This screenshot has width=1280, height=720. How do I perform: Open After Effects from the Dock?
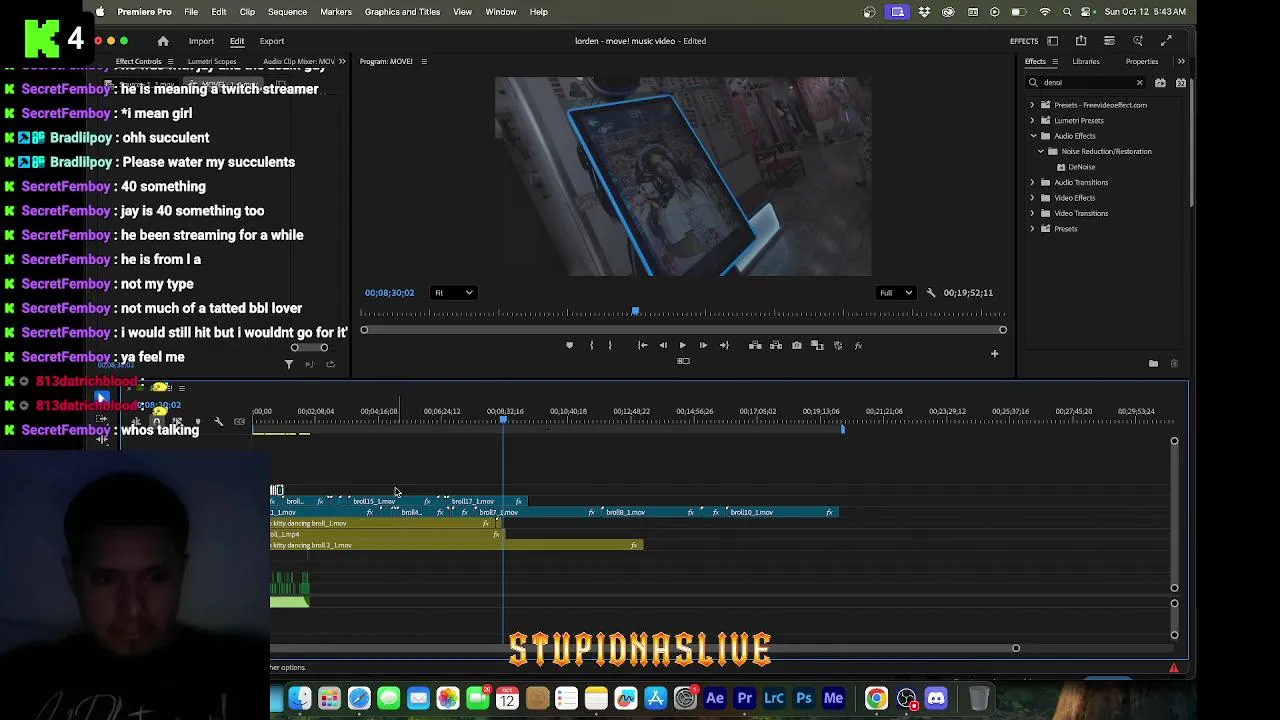click(715, 698)
